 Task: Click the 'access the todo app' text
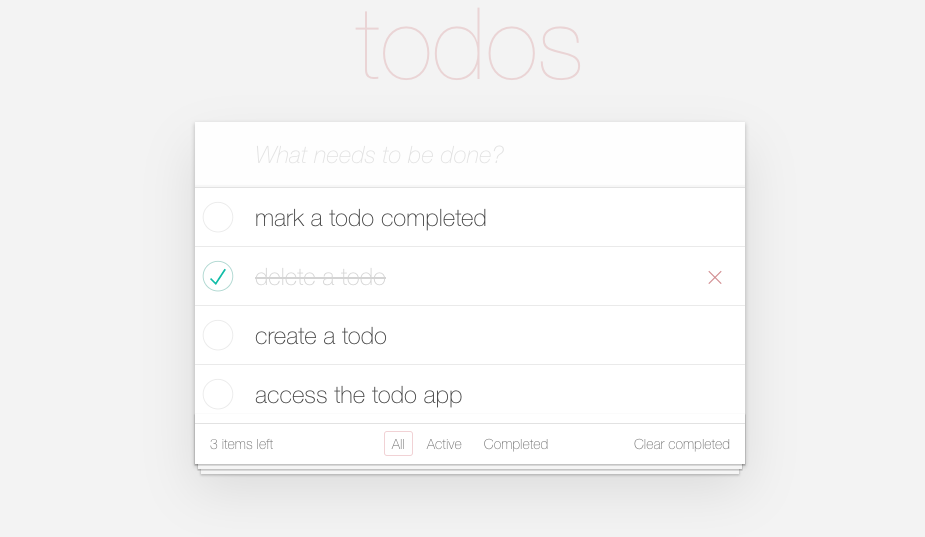[x=358, y=395]
